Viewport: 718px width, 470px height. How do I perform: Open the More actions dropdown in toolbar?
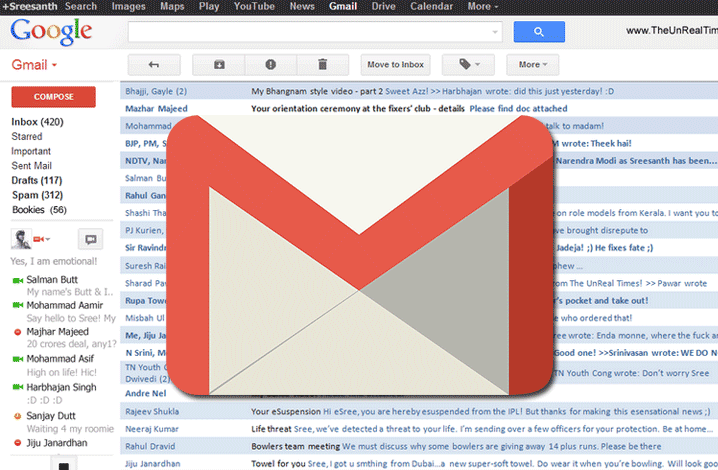click(x=533, y=65)
